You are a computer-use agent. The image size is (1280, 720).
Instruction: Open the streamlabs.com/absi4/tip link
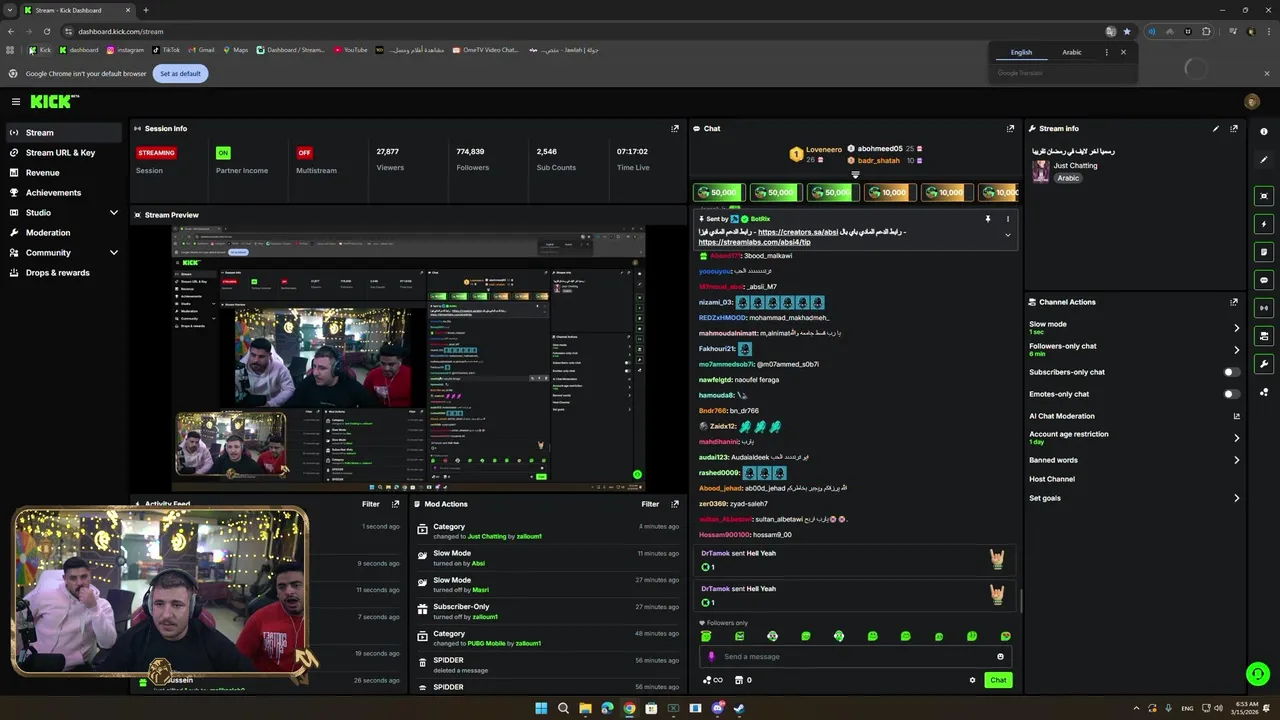[754, 242]
